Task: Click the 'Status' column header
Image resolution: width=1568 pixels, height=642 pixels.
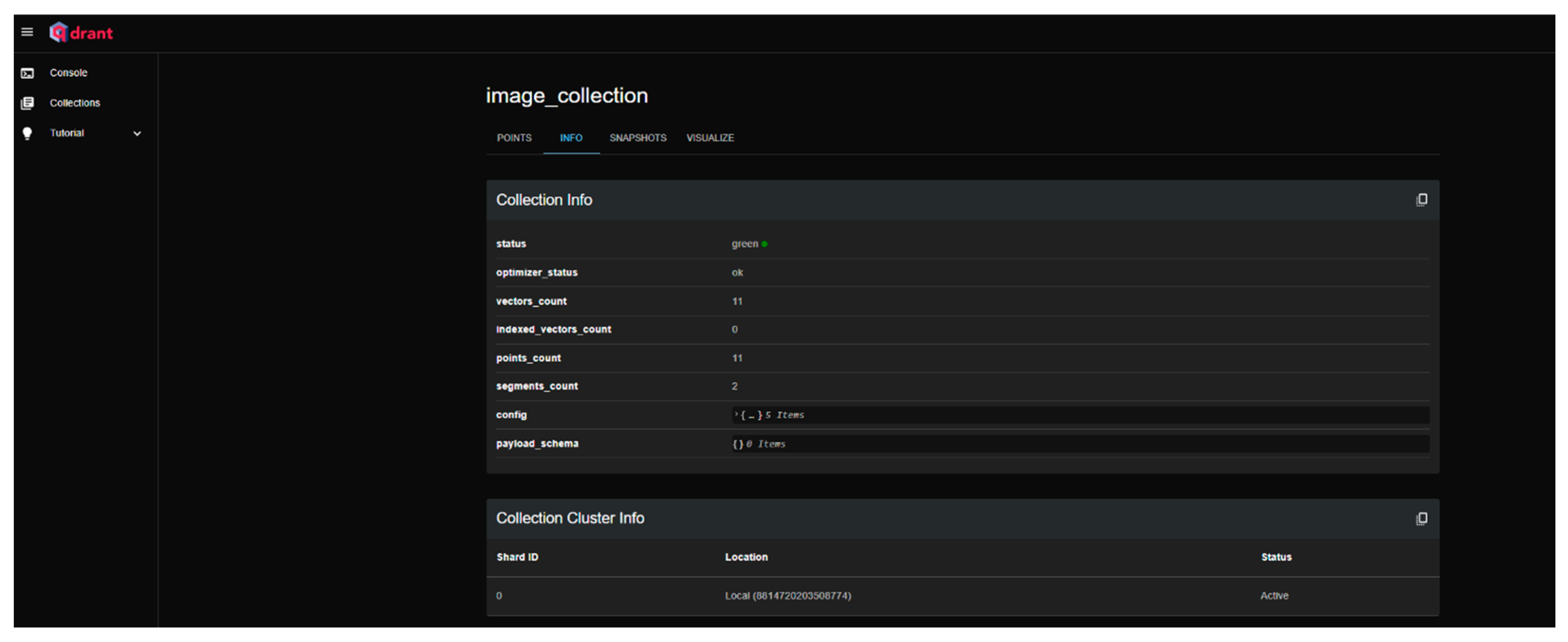Action: pos(1276,557)
